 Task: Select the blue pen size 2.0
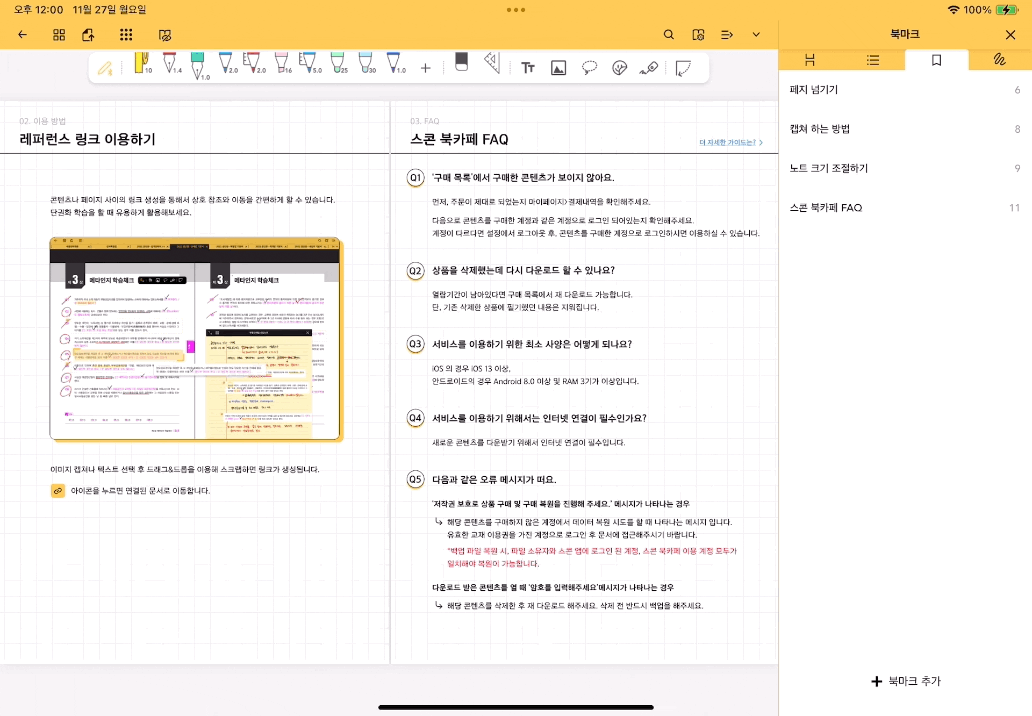pyautogui.click(x=227, y=64)
